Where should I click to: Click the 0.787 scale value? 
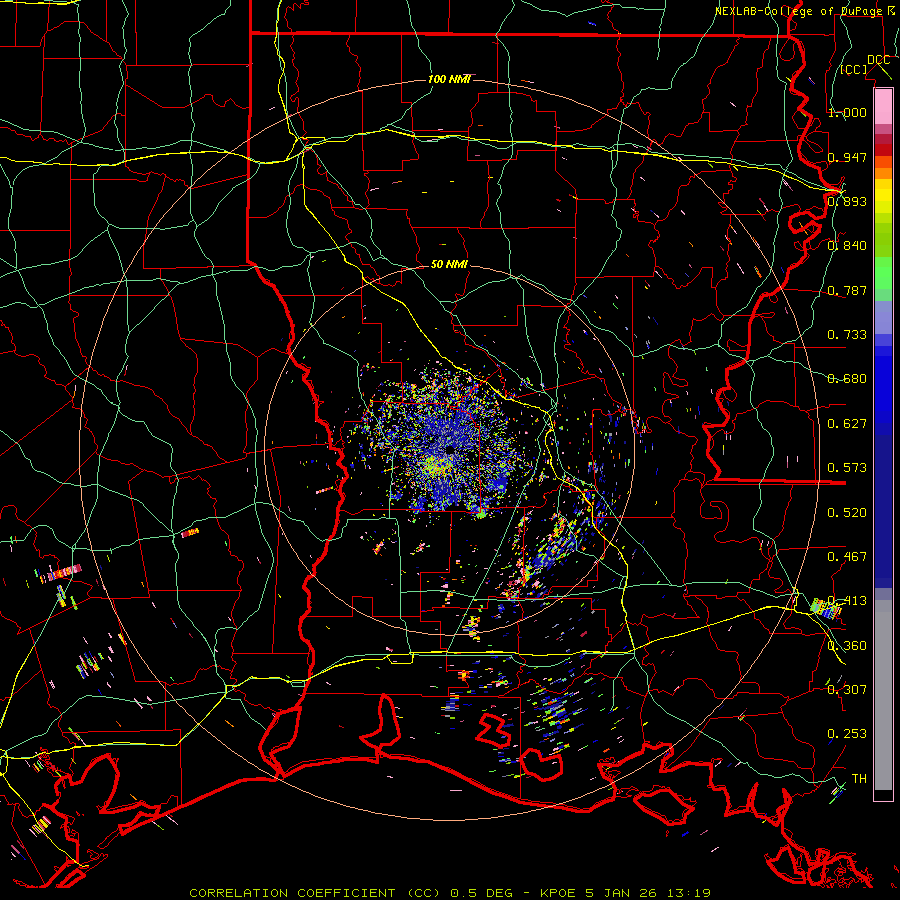pyautogui.click(x=847, y=290)
